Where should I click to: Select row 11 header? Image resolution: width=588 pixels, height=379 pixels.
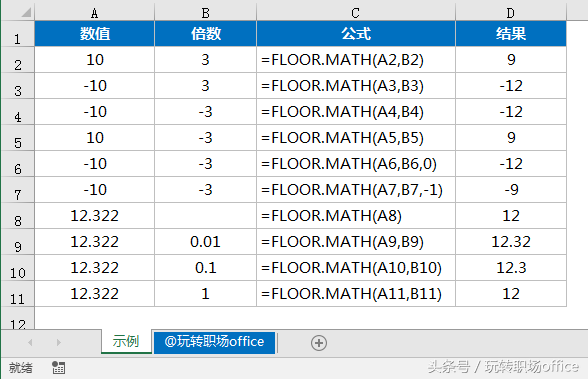click(18, 294)
